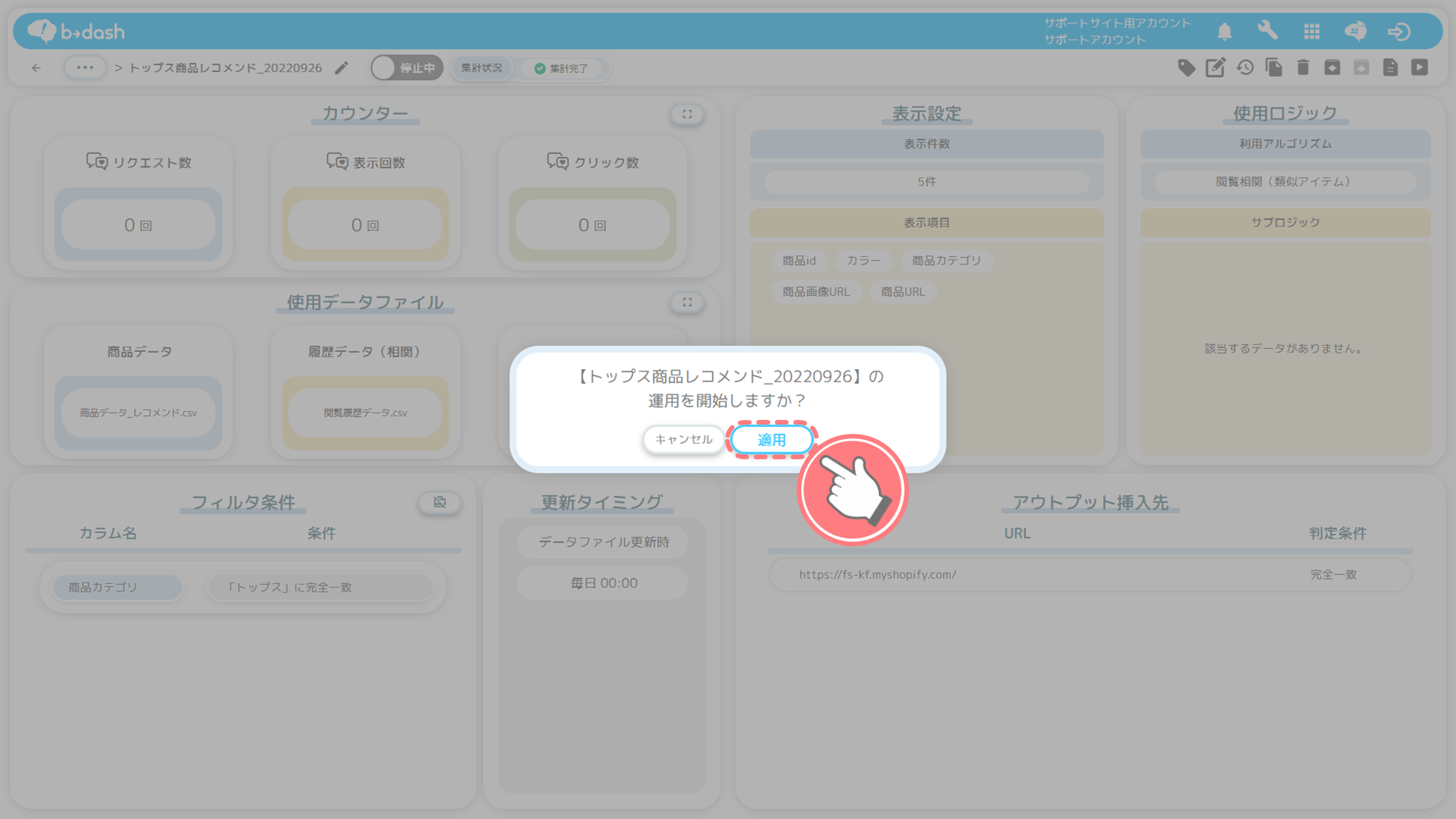Go back with the left arrow

point(36,68)
